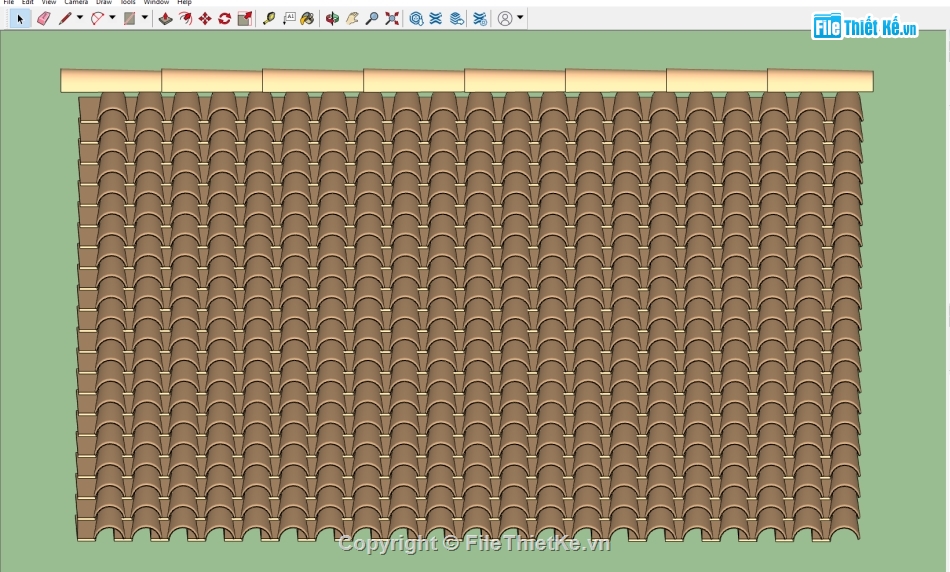Expand the Line tool dropdown arrow

click(x=79, y=18)
